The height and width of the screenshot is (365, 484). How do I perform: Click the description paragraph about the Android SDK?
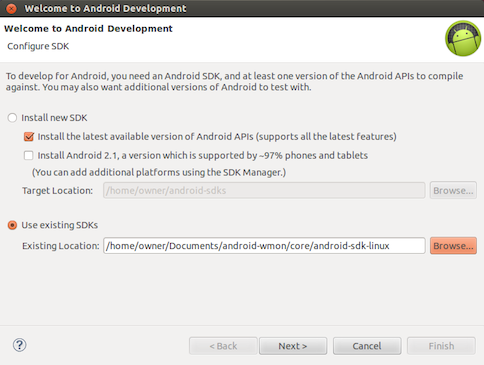[234, 81]
